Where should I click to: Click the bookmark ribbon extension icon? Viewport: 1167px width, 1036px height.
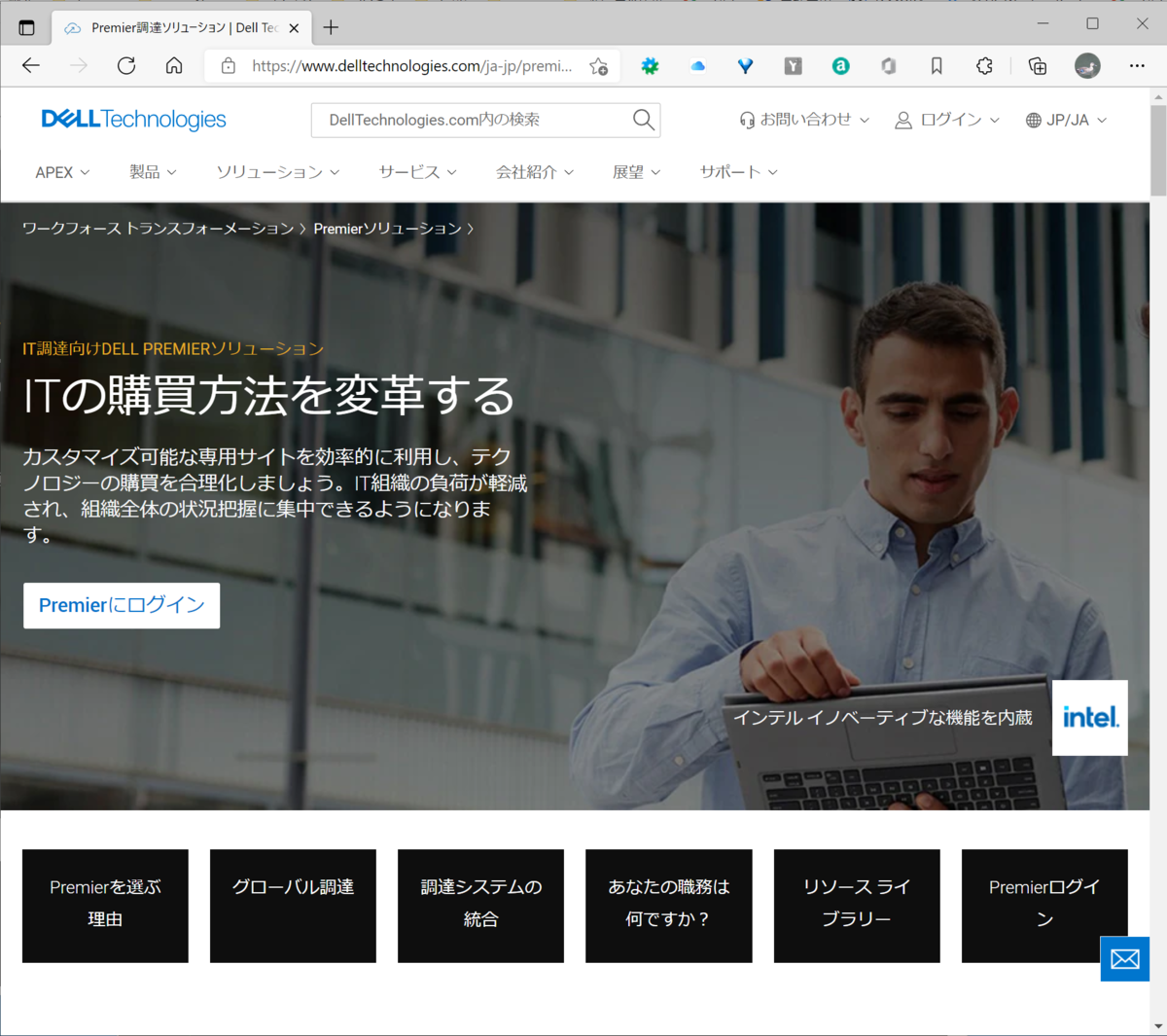tap(937, 66)
